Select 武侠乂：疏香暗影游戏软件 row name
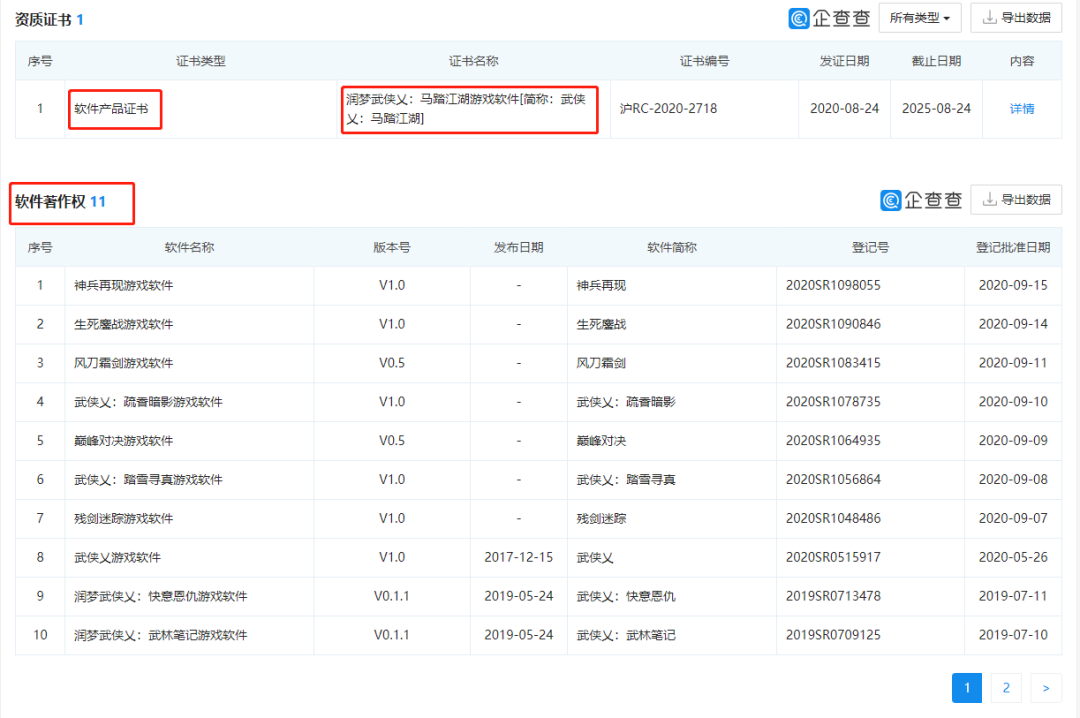The image size is (1080, 718). [148, 402]
